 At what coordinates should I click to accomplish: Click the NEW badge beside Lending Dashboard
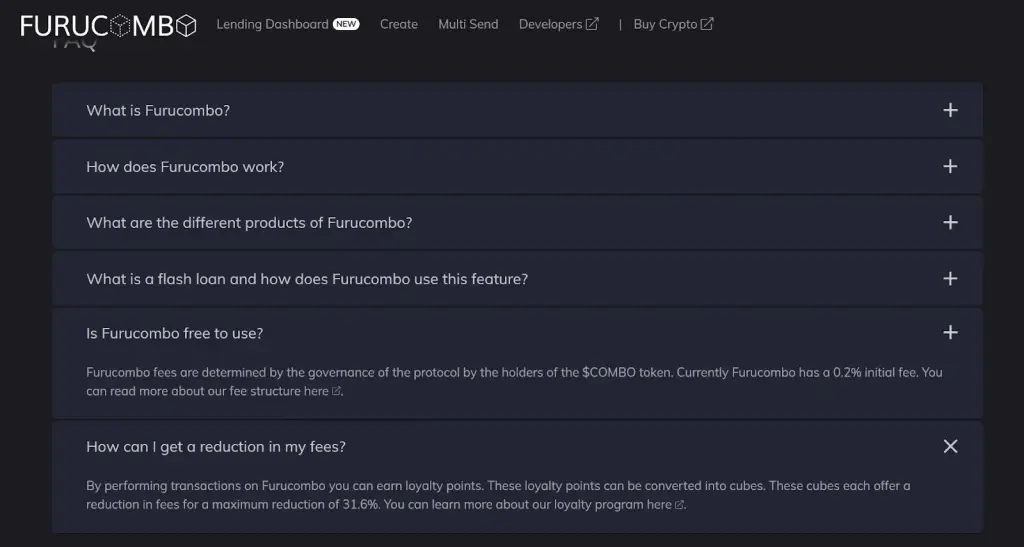tap(346, 24)
